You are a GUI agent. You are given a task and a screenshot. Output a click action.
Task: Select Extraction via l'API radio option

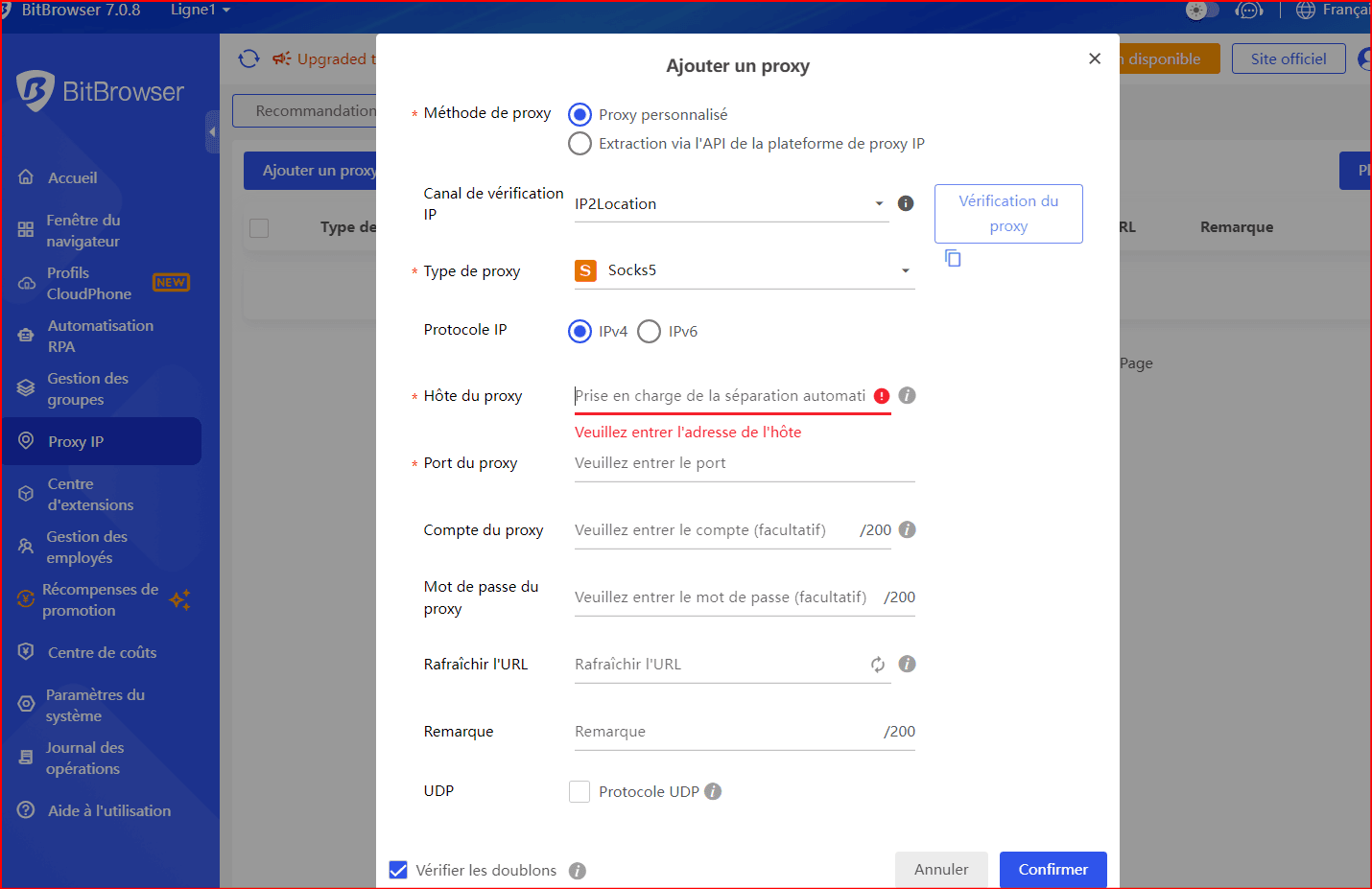580,144
